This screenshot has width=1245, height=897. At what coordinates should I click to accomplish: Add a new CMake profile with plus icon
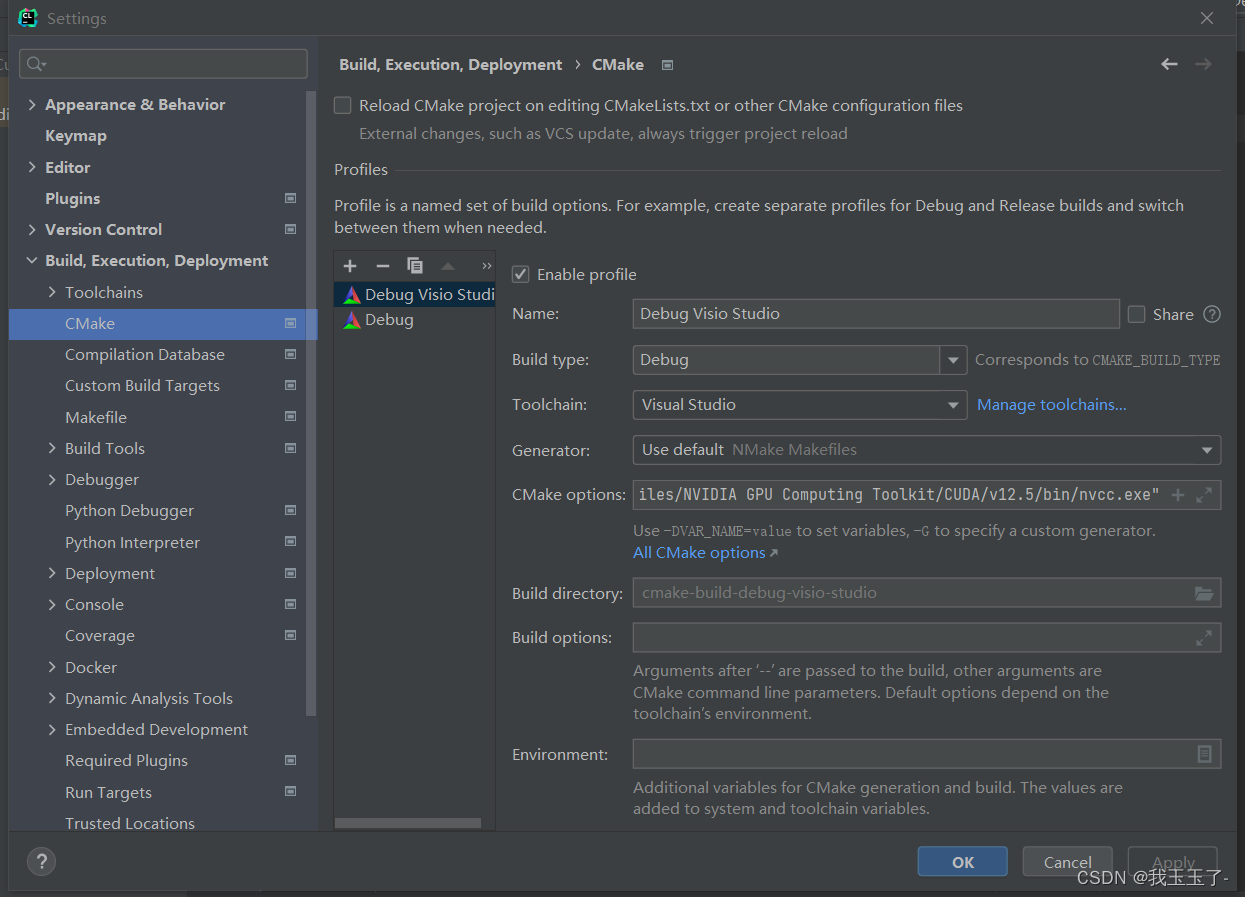[x=350, y=266]
